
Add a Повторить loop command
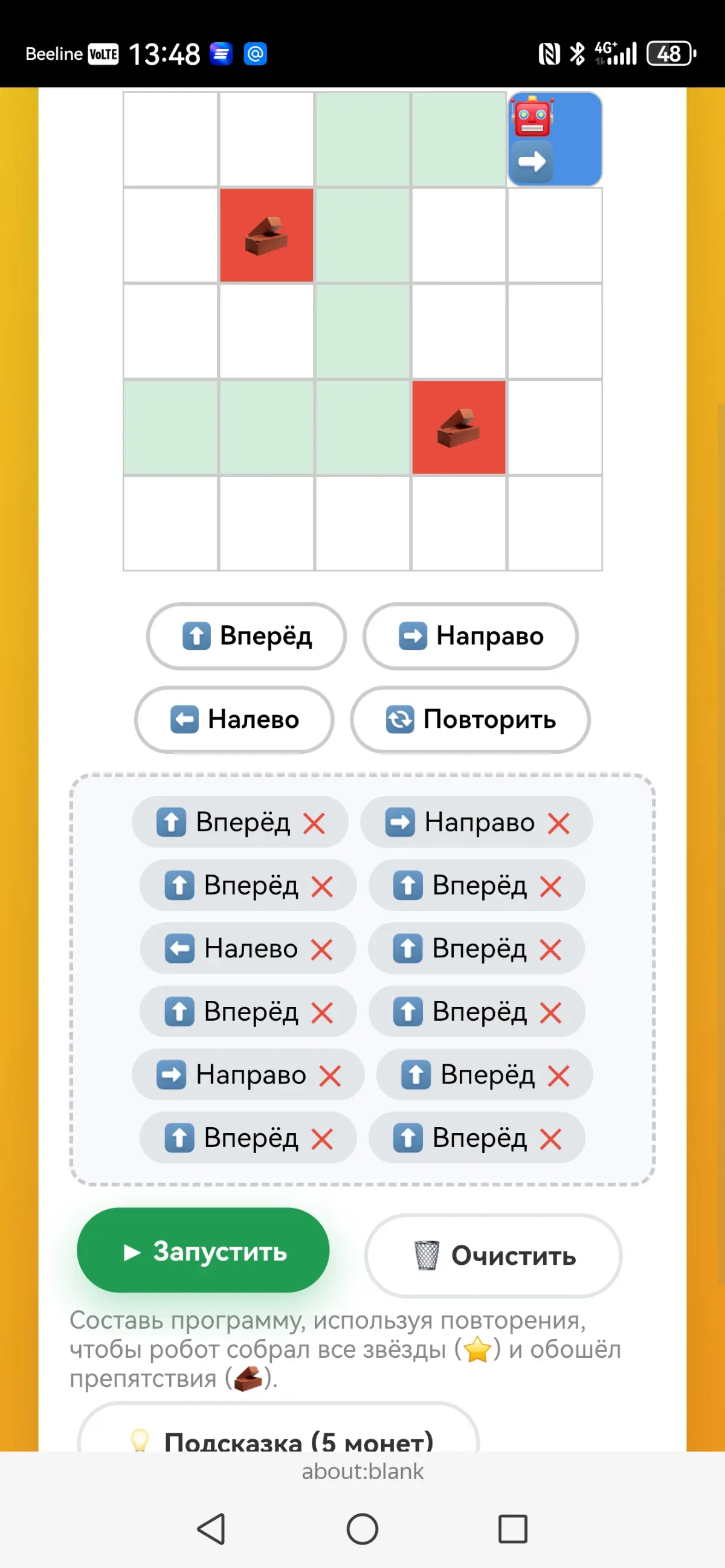click(470, 719)
